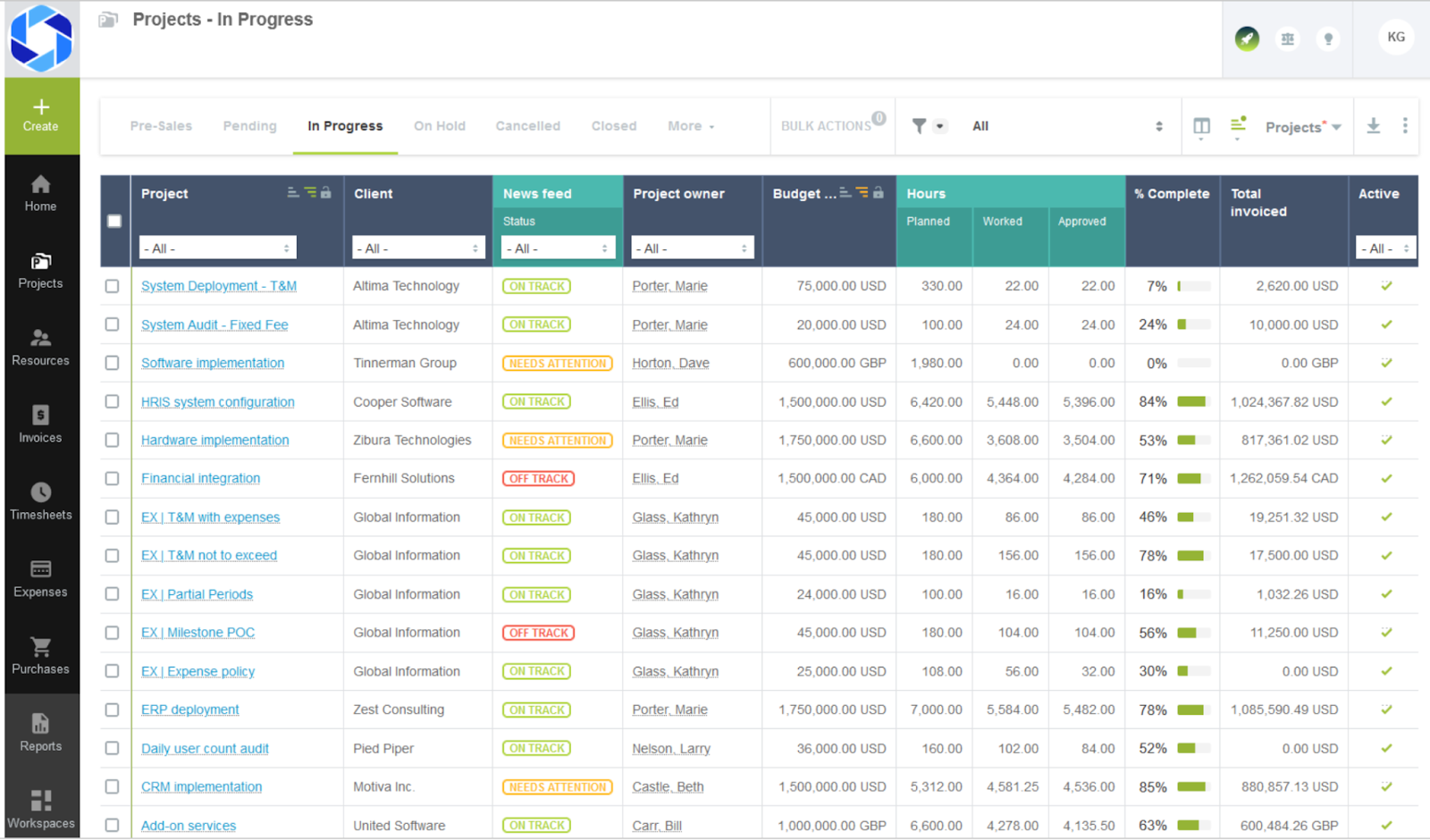Open the Projects dropdown in the toolbar
The height and width of the screenshot is (840, 1430).
tap(1301, 126)
